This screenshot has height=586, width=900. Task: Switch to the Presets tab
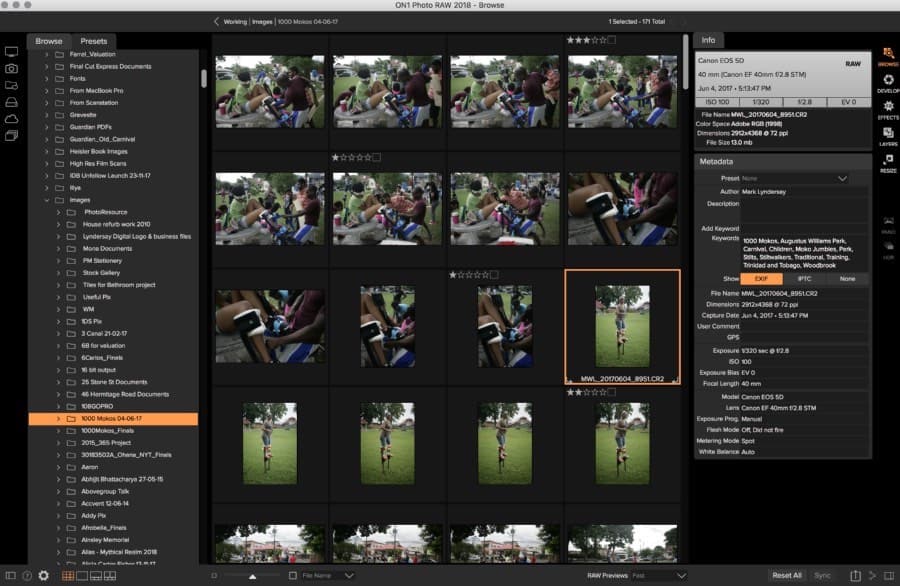coord(93,41)
